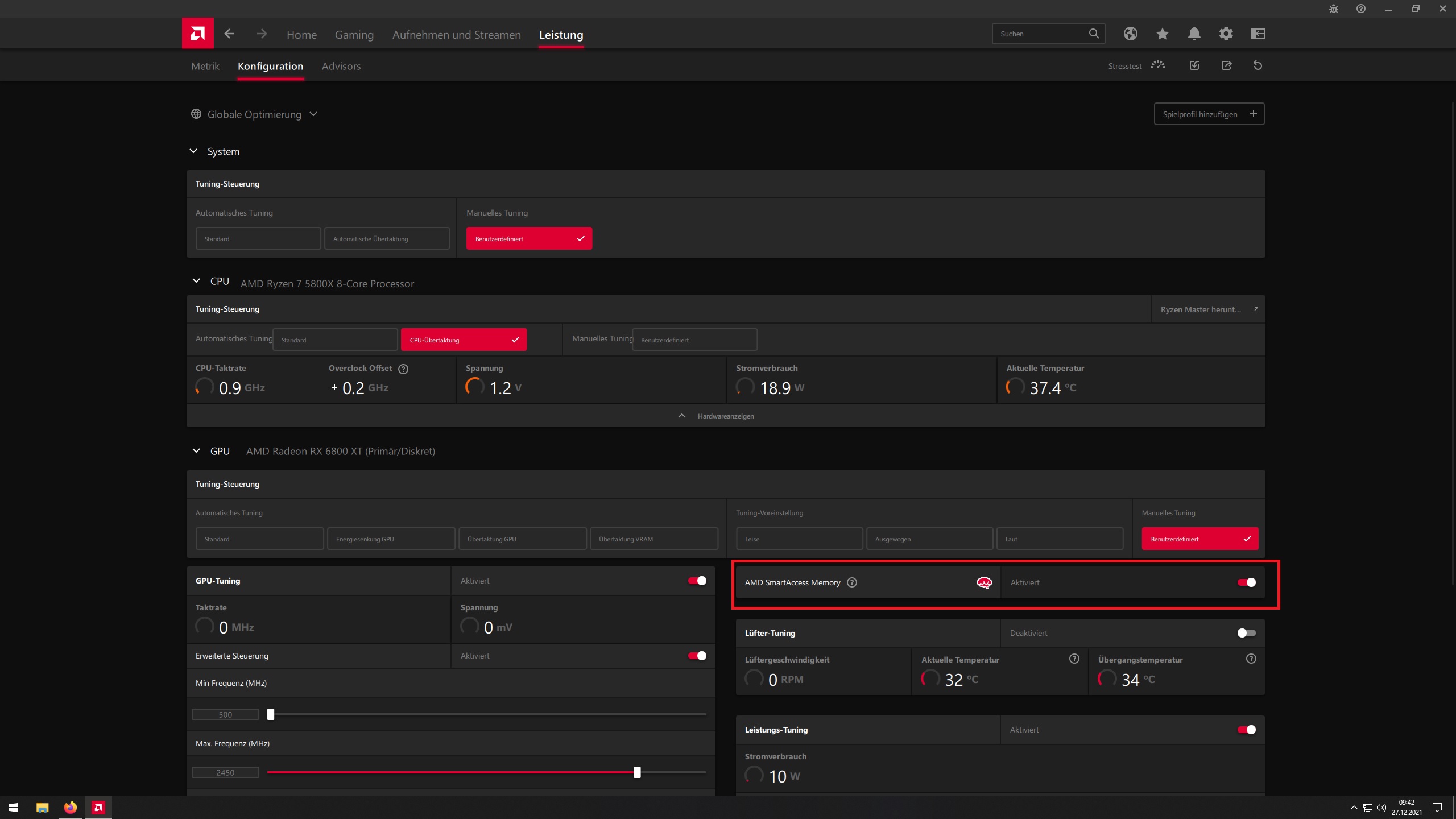Image resolution: width=1456 pixels, height=819 pixels.
Task: Open notifications bell icon
Action: pyautogui.click(x=1194, y=34)
